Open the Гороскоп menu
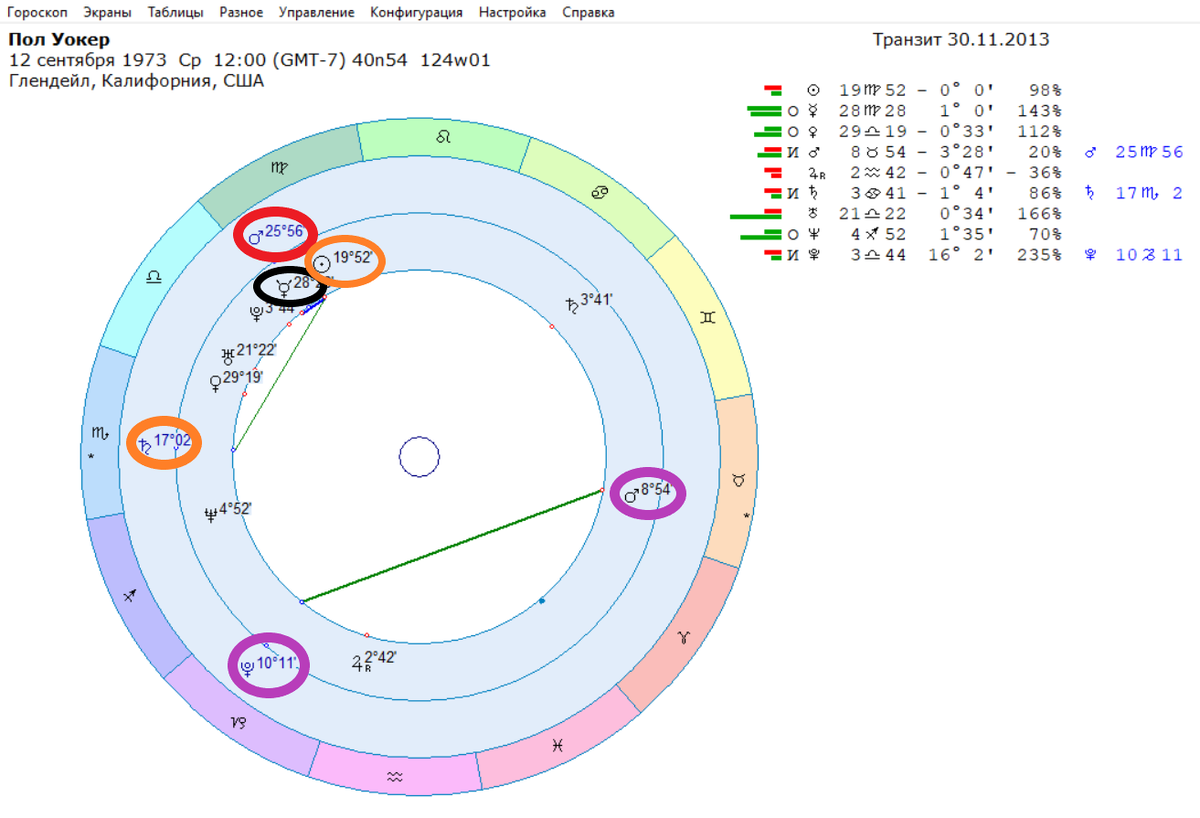 pos(39,13)
